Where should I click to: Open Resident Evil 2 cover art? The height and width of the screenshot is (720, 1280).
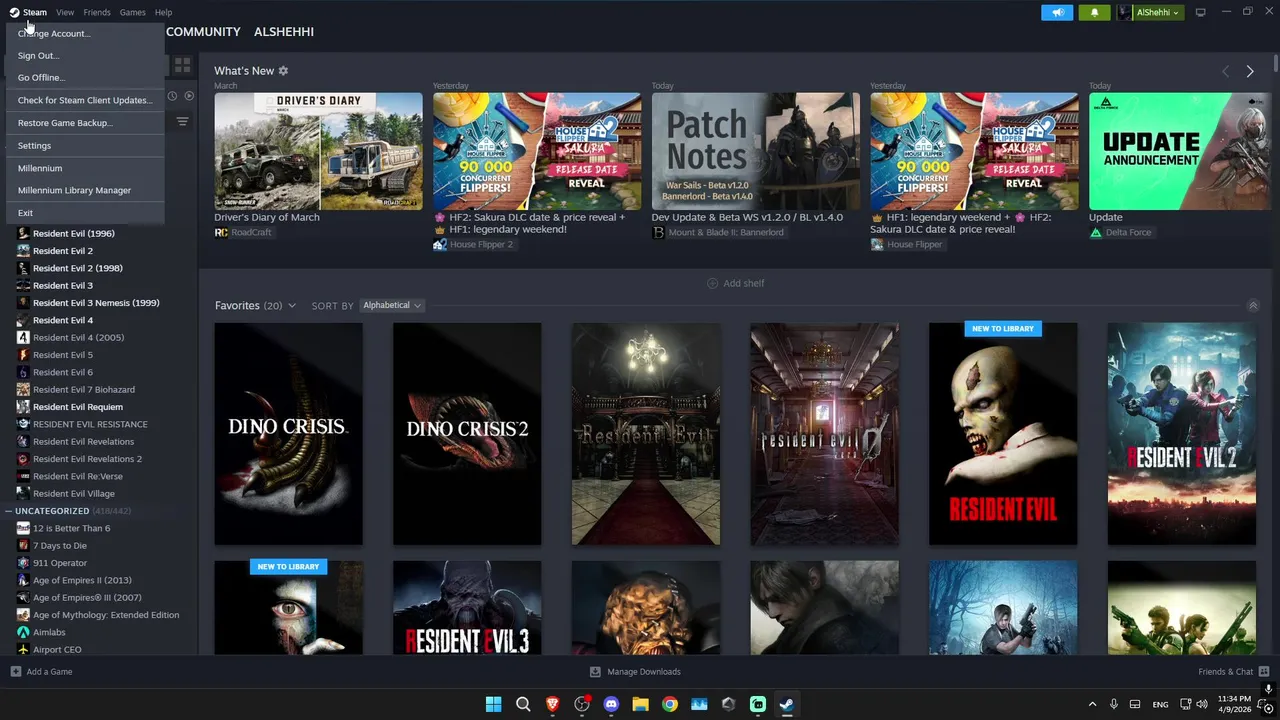point(1182,434)
